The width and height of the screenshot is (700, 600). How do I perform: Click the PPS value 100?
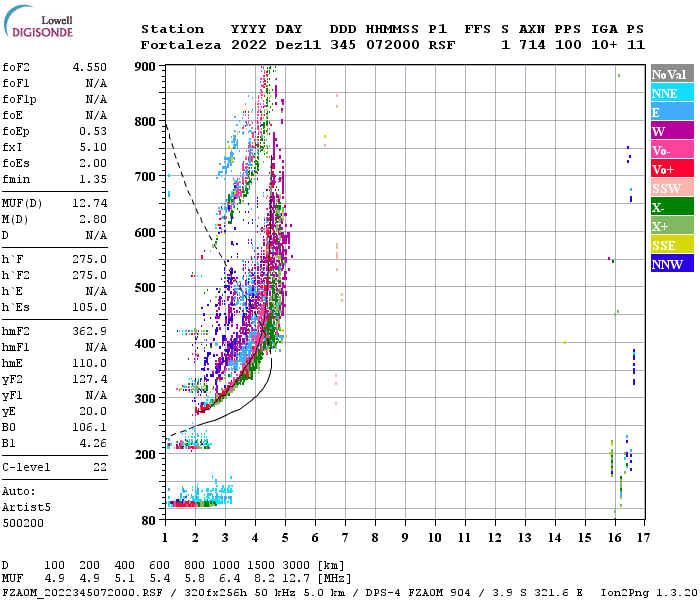(x=568, y=45)
